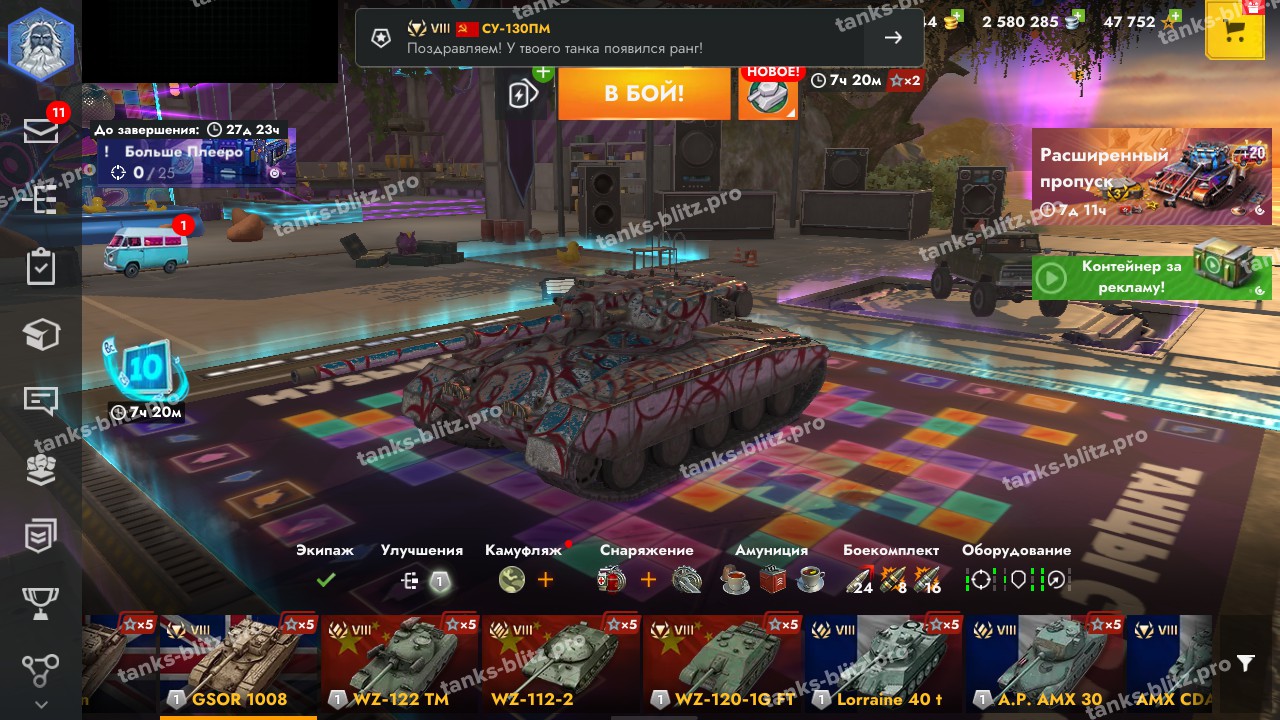Add camouflage with the plus slot
The width and height of the screenshot is (1280, 720).
pyautogui.click(x=545, y=579)
